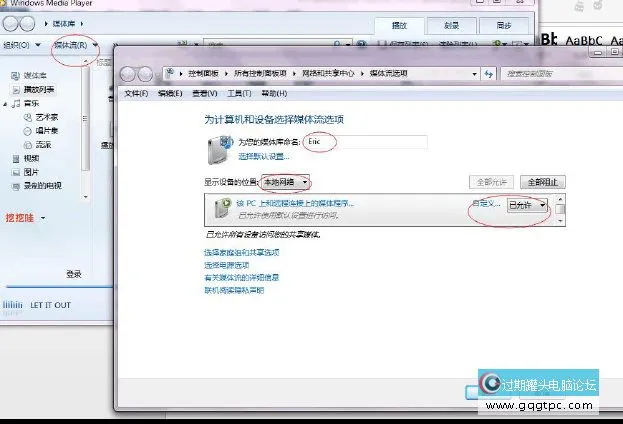Click the 媒体流选项 breadcrumb

click(388, 74)
